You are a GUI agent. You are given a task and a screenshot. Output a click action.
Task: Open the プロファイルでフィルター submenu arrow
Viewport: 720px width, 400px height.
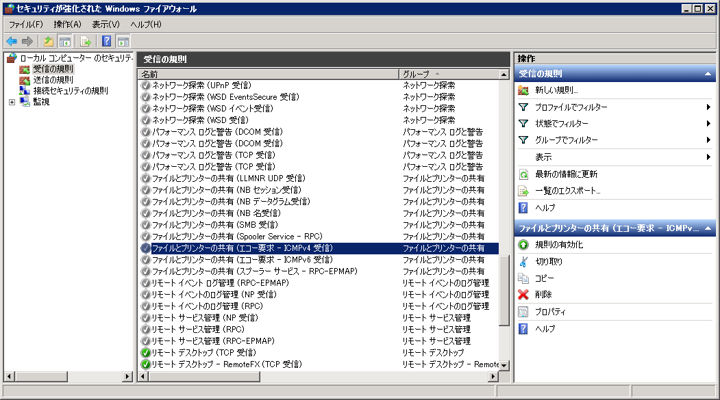708,107
